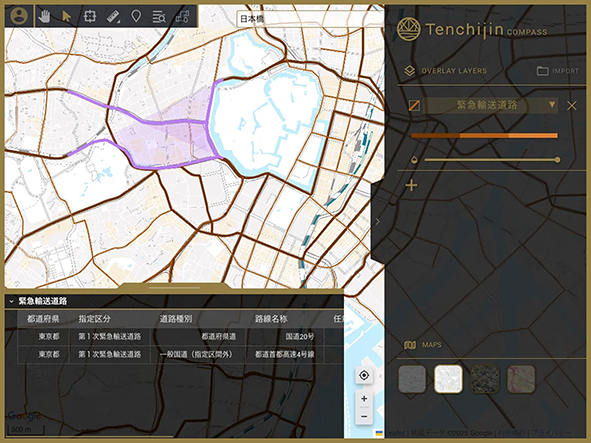Activate the arrow selection tool
The height and width of the screenshot is (443, 591).
[66, 16]
